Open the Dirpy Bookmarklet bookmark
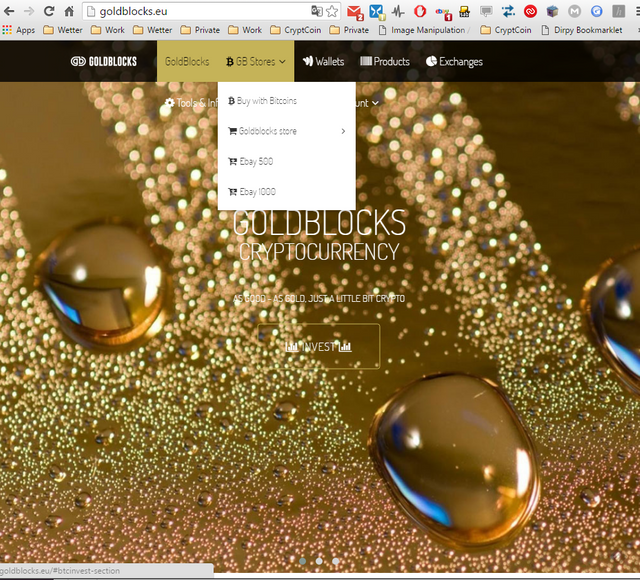This screenshot has height=580, width=640. tap(582, 30)
